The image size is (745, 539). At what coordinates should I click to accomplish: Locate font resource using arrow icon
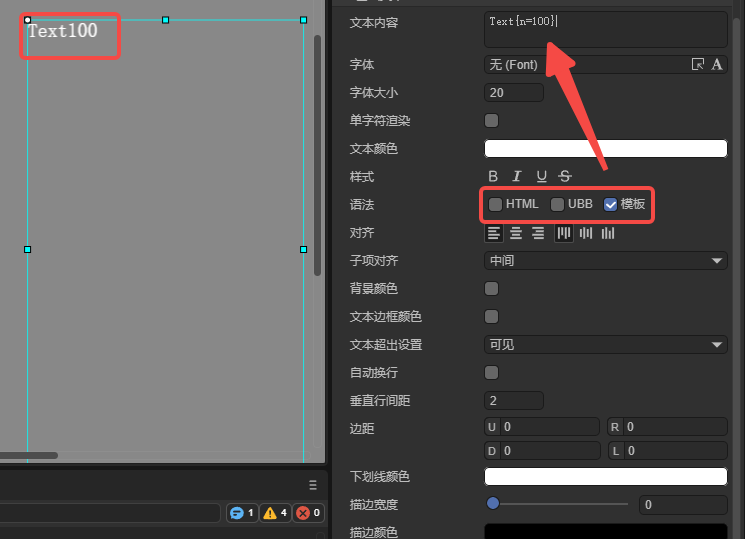[x=698, y=64]
